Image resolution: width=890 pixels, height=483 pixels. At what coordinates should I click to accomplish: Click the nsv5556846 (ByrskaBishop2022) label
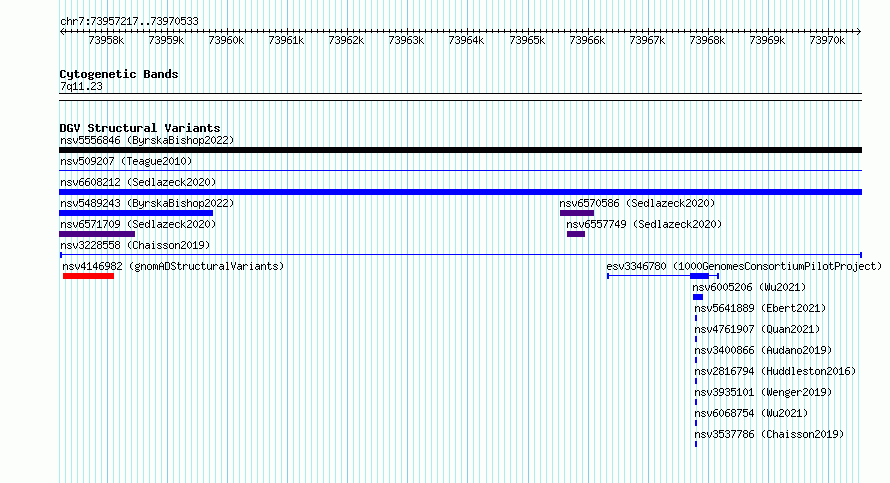tap(147, 140)
